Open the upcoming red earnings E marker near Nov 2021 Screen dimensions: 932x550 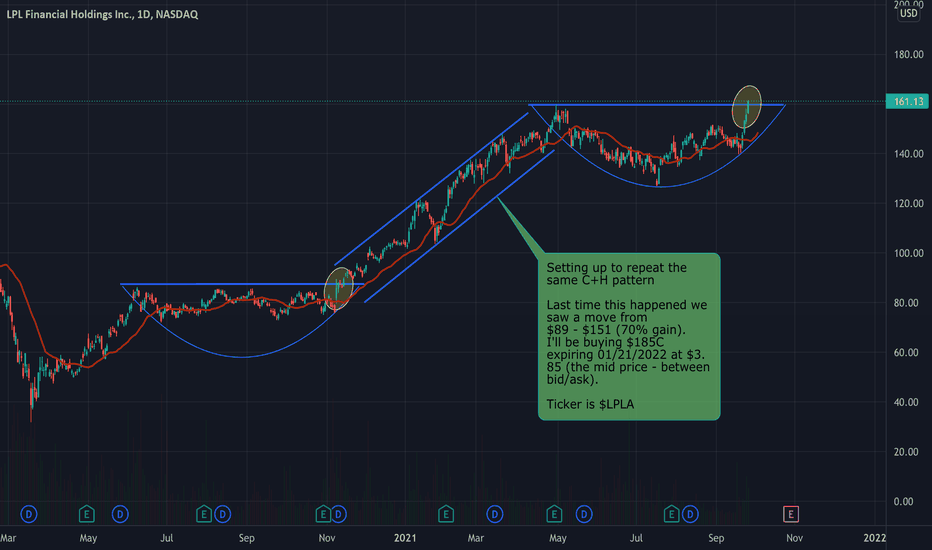point(791,514)
